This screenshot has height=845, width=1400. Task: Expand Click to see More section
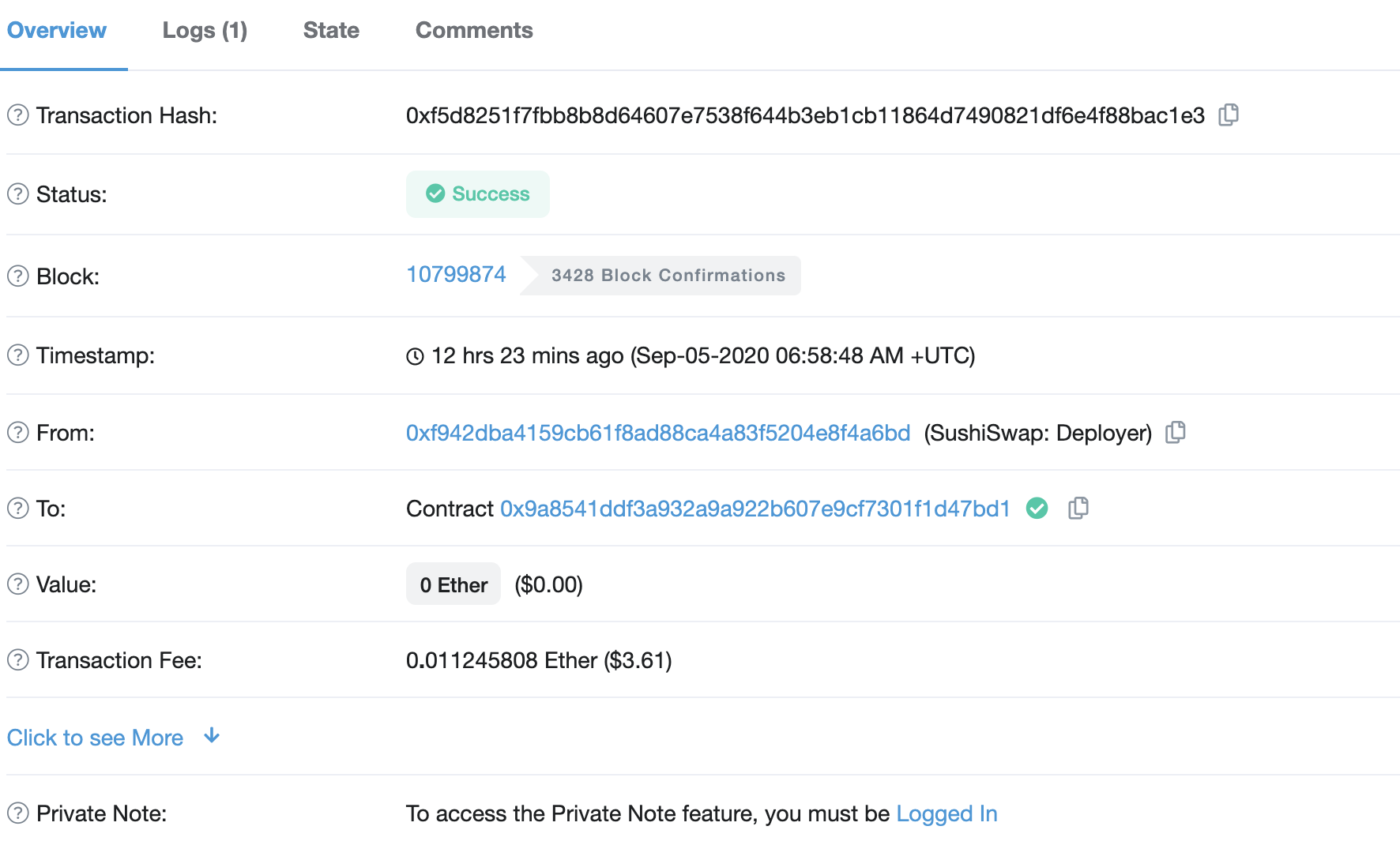(96, 738)
